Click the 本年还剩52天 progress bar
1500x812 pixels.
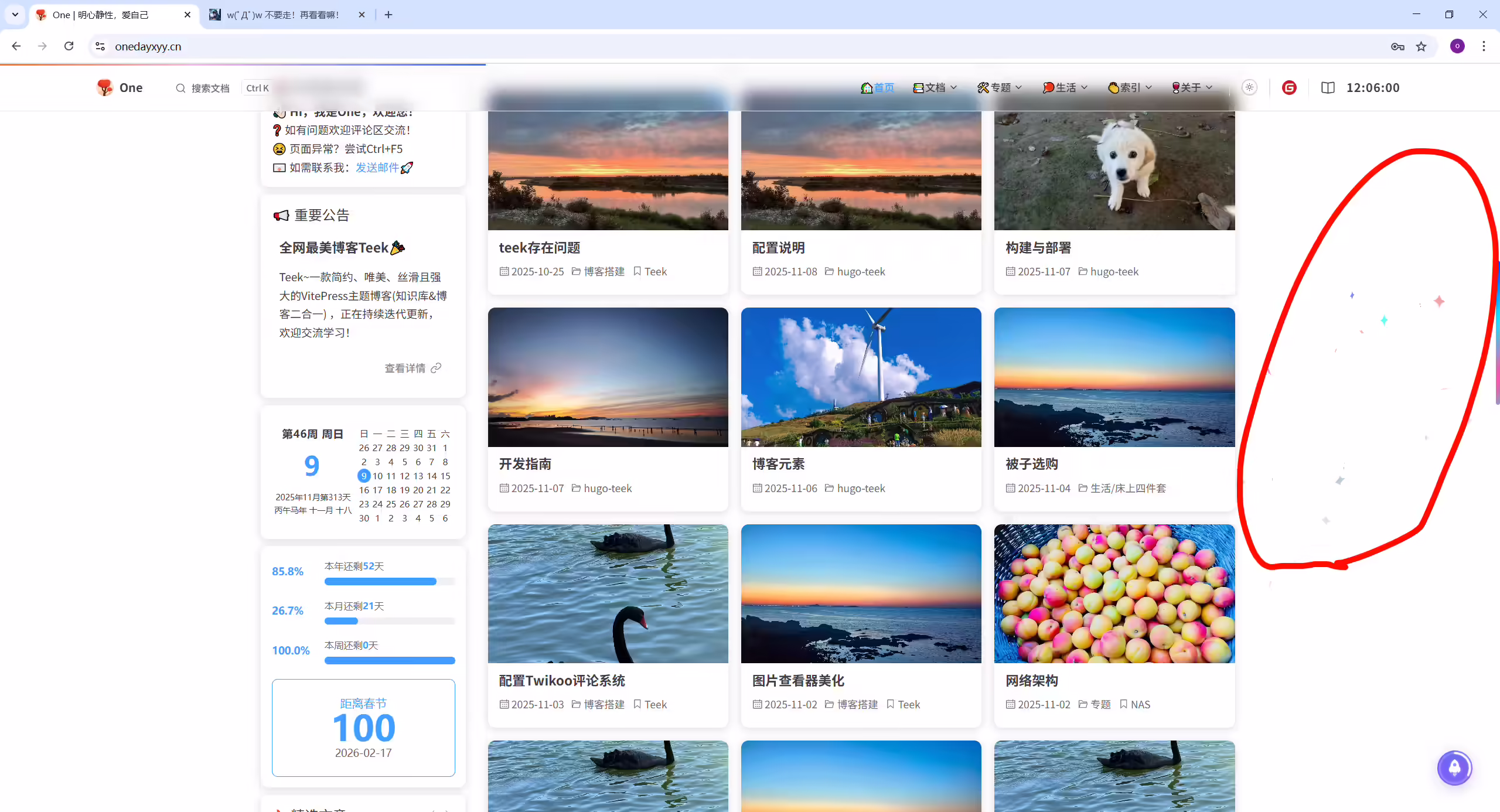tap(390, 581)
